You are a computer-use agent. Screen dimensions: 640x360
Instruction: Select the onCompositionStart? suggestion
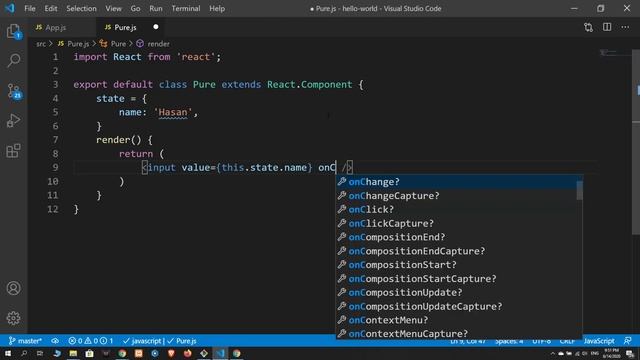pos(456,265)
